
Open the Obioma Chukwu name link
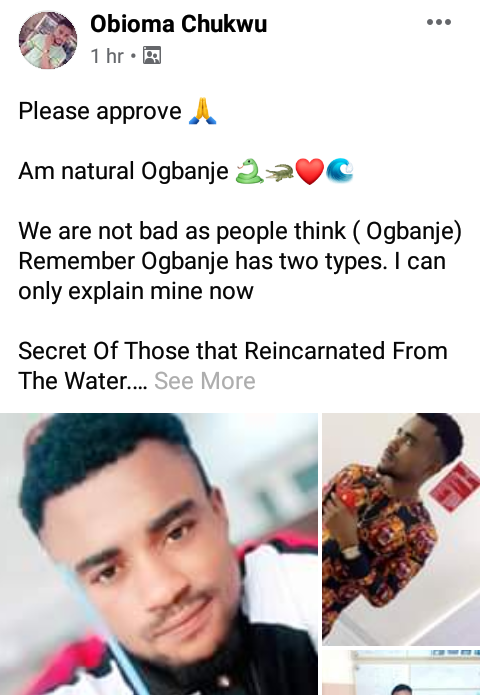click(179, 23)
